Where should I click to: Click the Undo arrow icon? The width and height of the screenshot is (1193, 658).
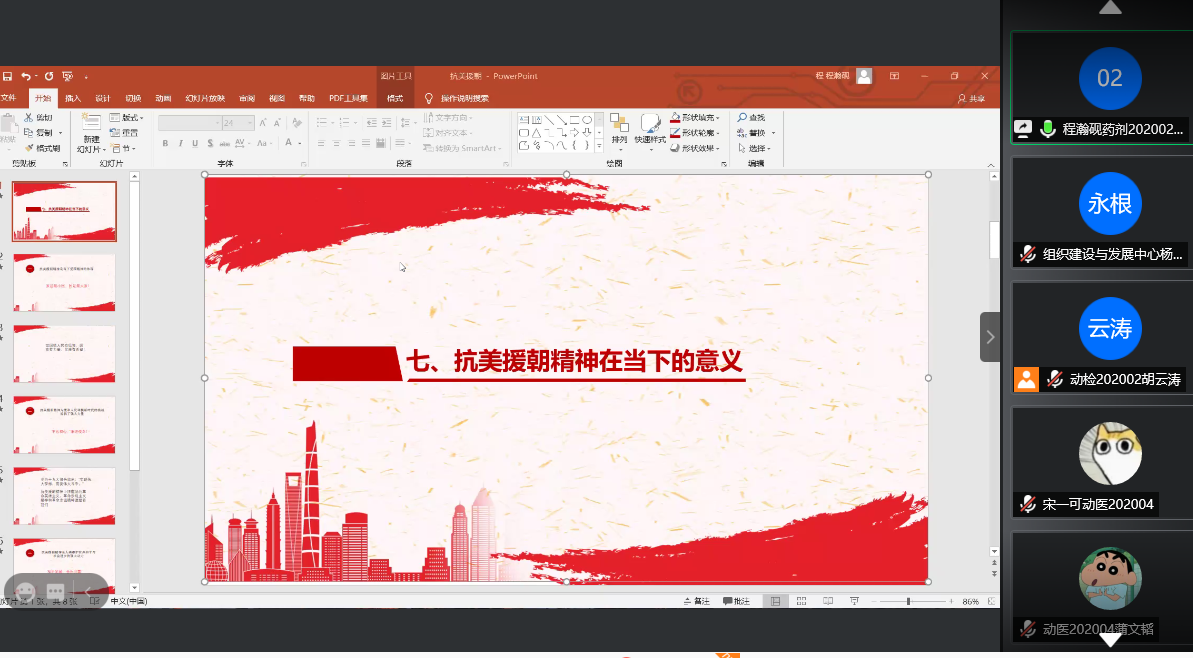pyautogui.click(x=26, y=76)
